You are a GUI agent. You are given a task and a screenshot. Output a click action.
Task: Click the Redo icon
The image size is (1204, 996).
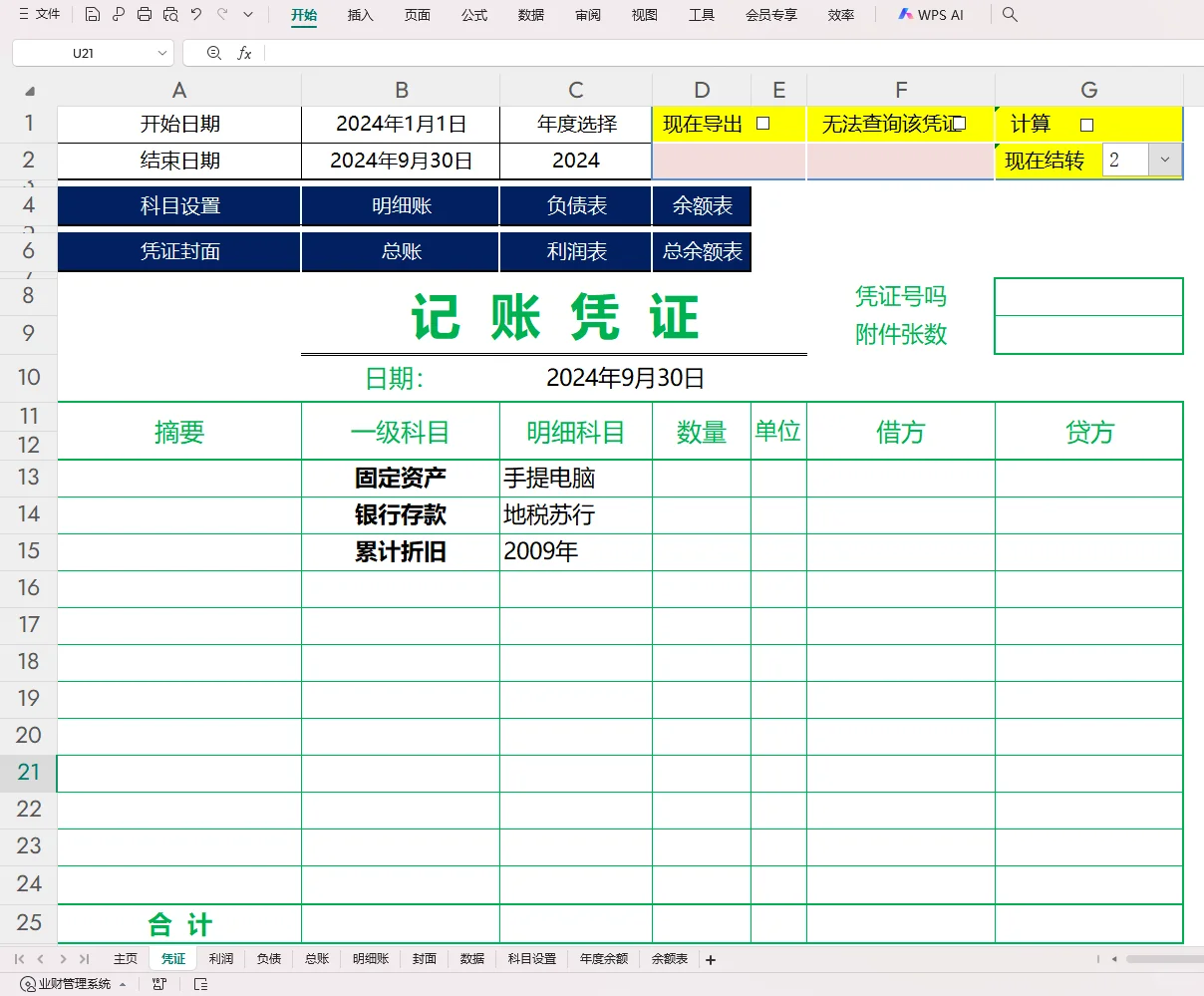tap(221, 15)
